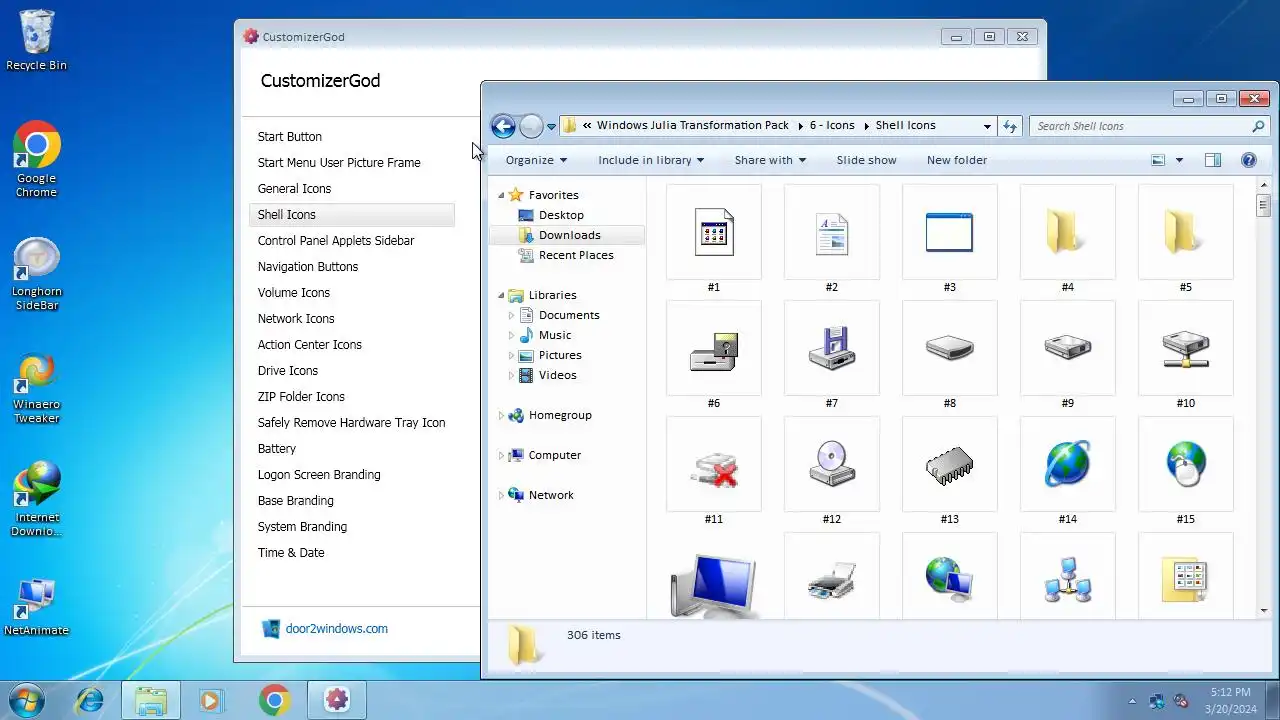Refresh the Shell Icons folder address
Screen dimensions: 1280x720
point(1010,126)
